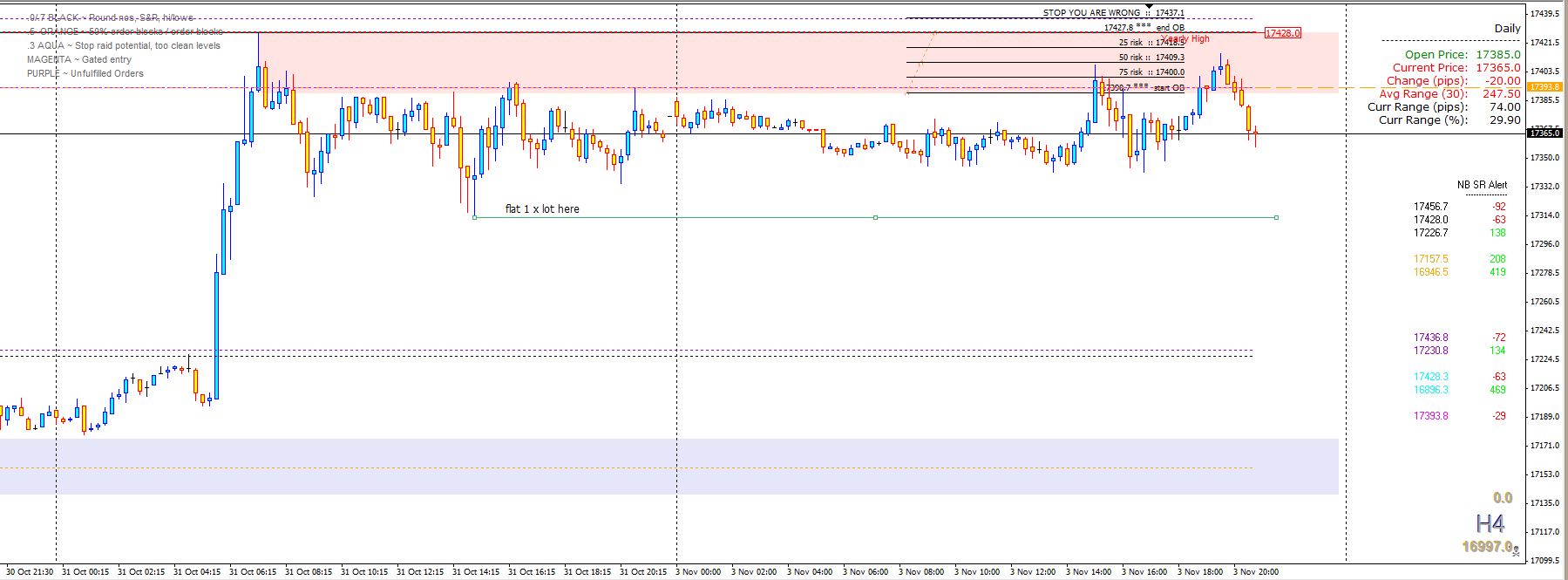Click the black 17365.0 current price tag
Image resolution: width=1568 pixels, height=580 pixels.
click(x=1544, y=133)
